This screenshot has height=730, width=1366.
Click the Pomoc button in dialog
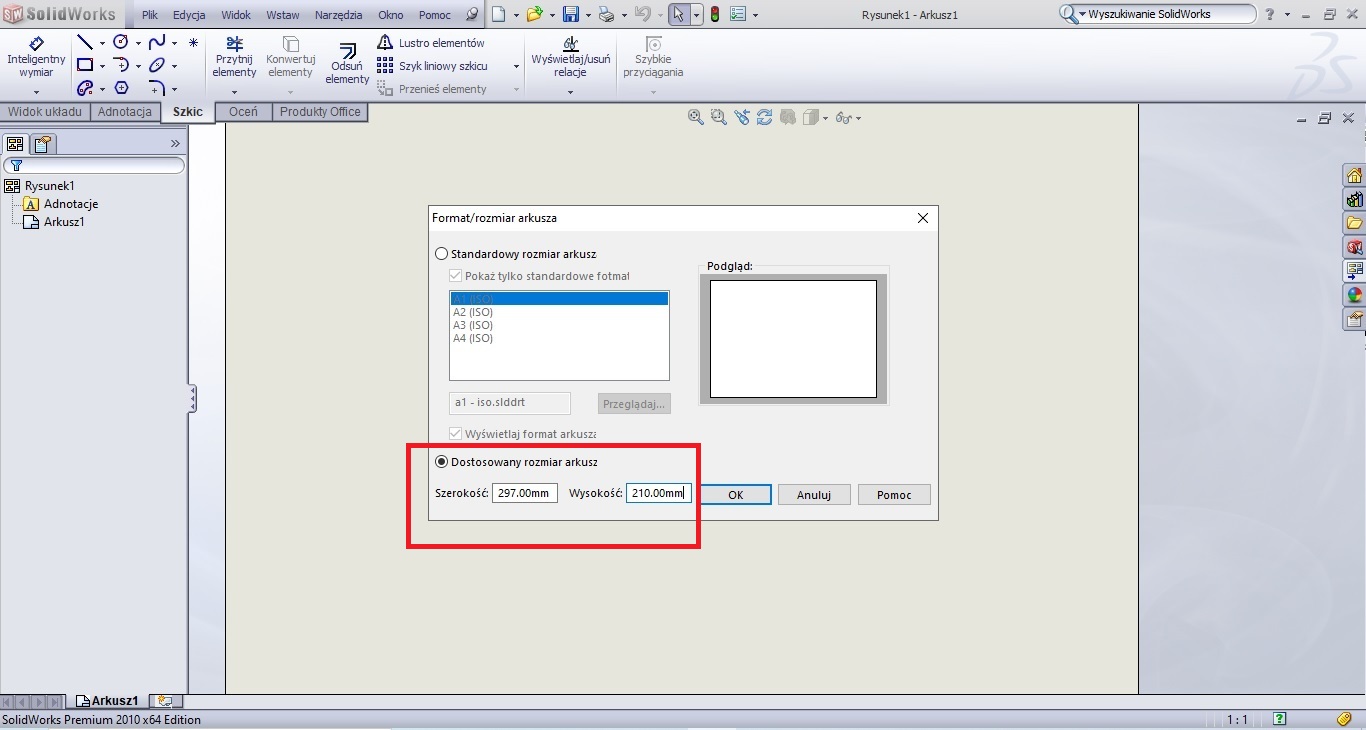click(894, 494)
